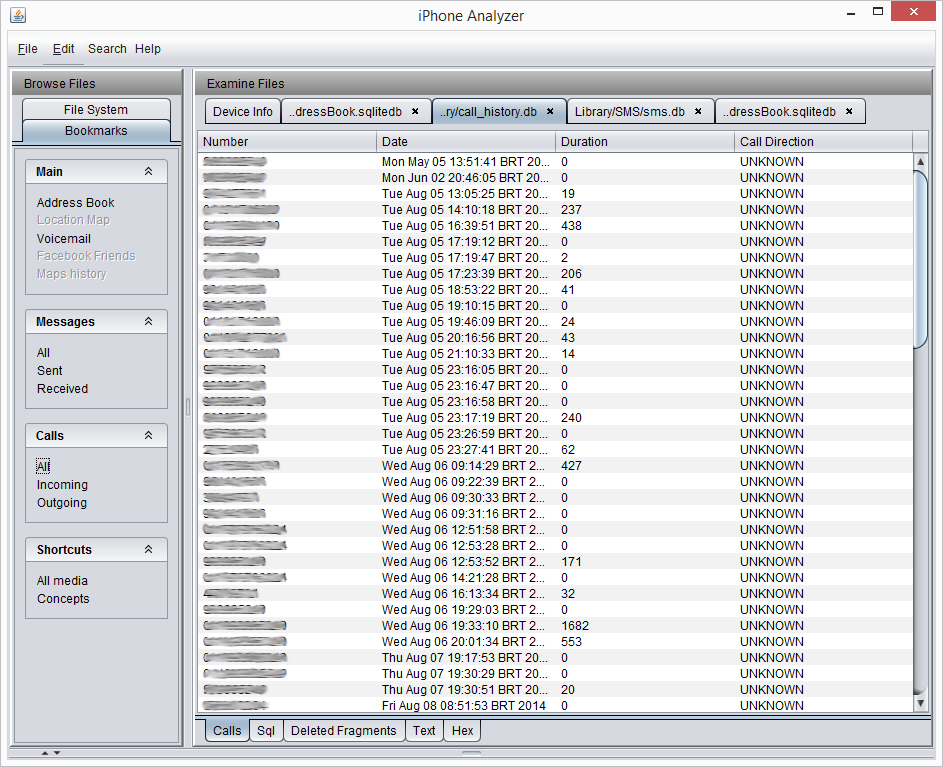Switch to the Sql view tab
The image size is (943, 767).
[266, 730]
